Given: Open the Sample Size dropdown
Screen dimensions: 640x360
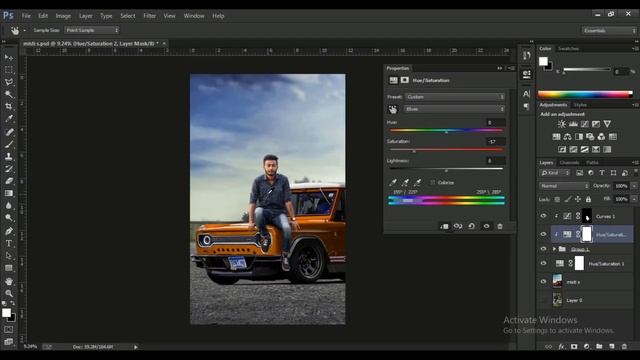Looking at the screenshot, I should point(91,30).
